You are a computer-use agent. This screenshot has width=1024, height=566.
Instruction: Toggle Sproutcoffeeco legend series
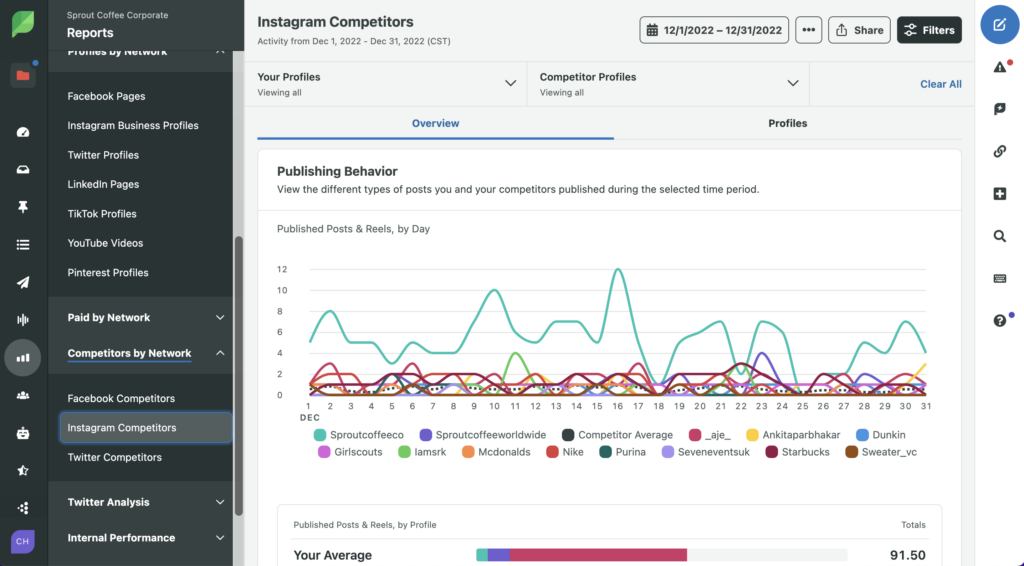[x=359, y=435]
